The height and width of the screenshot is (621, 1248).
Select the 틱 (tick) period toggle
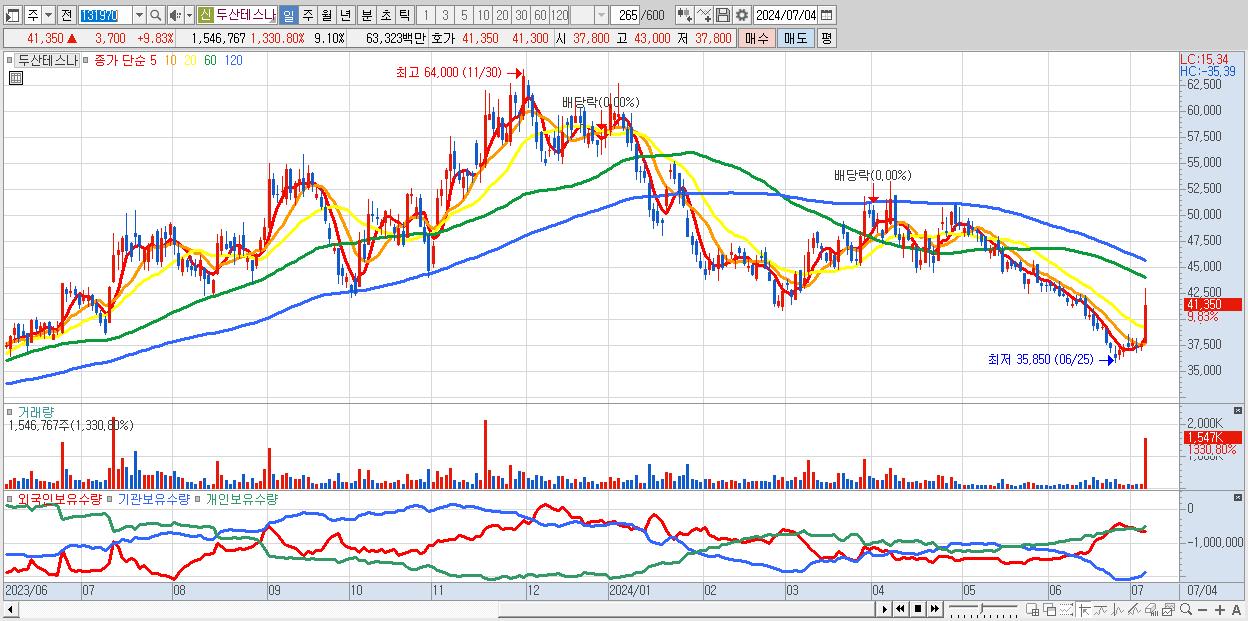(x=404, y=15)
